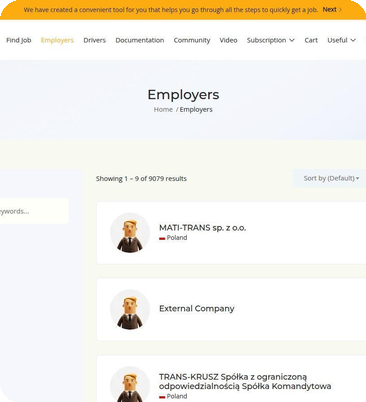
Task: Expand the Subscription dropdown menu
Action: click(x=270, y=40)
